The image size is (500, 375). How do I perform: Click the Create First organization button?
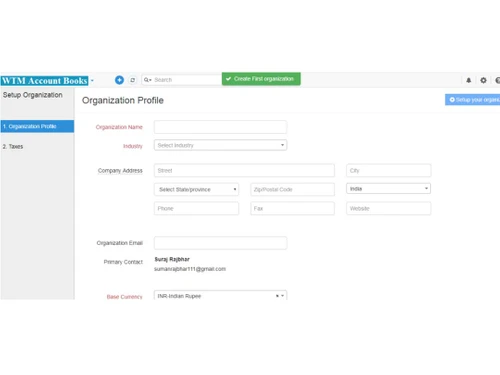click(x=261, y=79)
